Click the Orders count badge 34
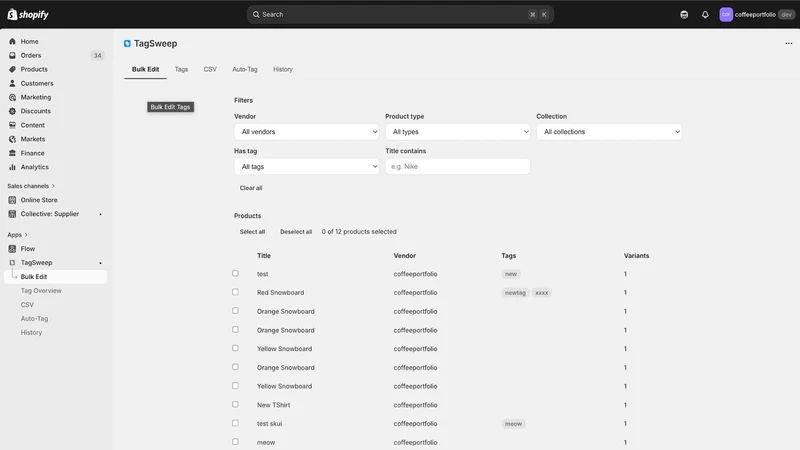The image size is (800, 450). point(97,55)
